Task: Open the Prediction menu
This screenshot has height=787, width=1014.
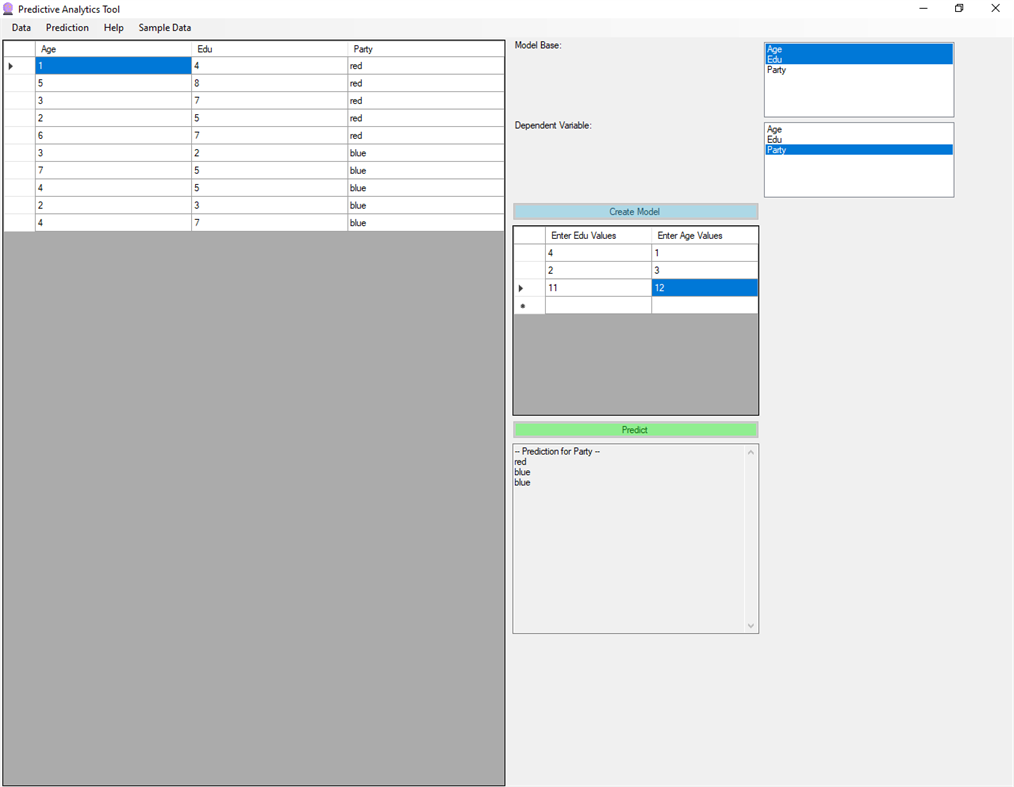Action: coord(67,27)
